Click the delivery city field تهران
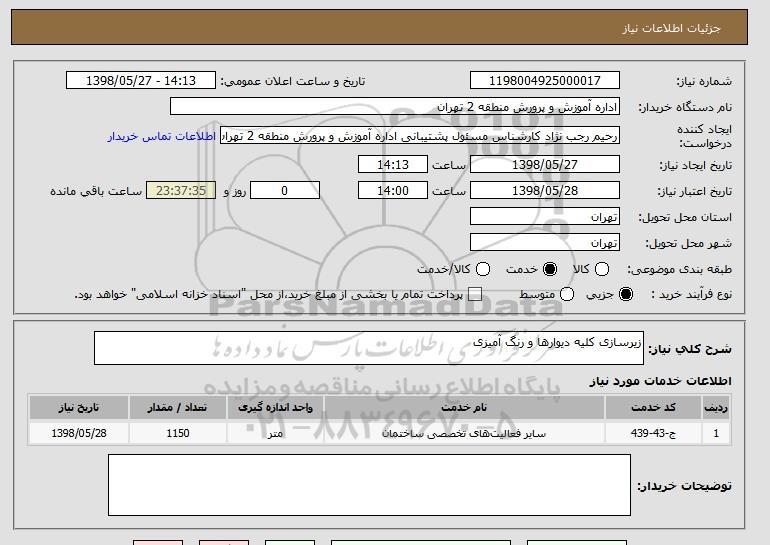This screenshot has height=545, width=770. pos(545,243)
